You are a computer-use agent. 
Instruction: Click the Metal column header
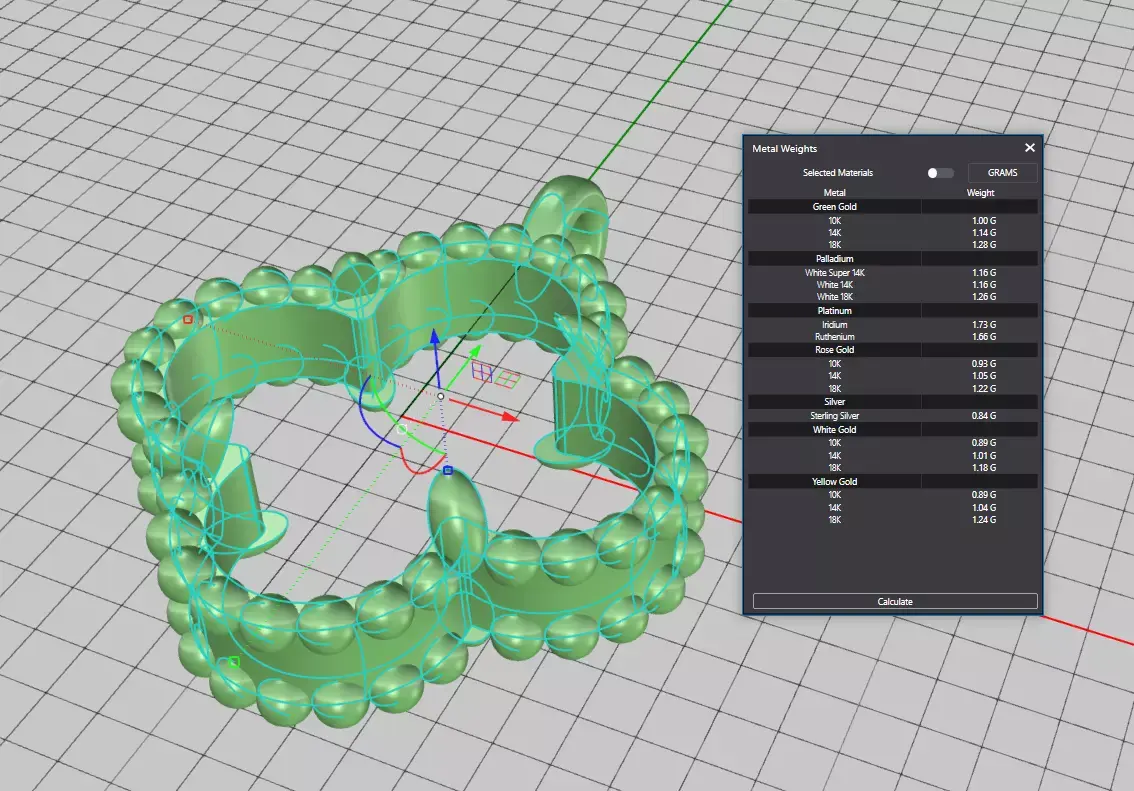835,192
